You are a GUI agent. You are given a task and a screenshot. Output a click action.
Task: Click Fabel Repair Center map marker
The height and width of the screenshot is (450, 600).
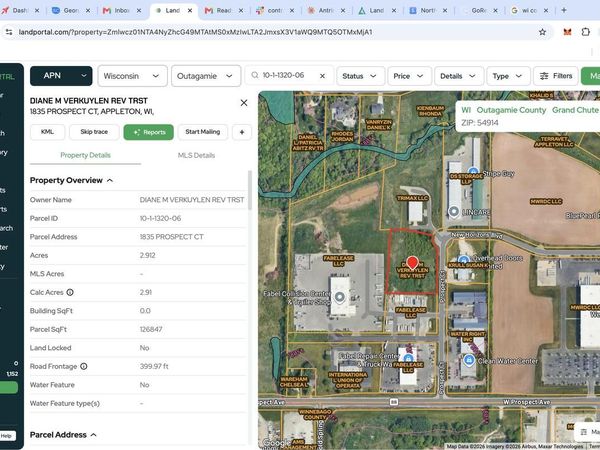(408, 358)
